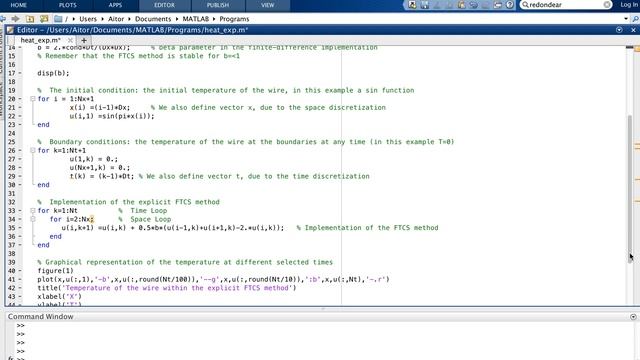This screenshot has height=360, width=640.
Task: Collapse the Space Loop at line 34
Action: (33, 219)
